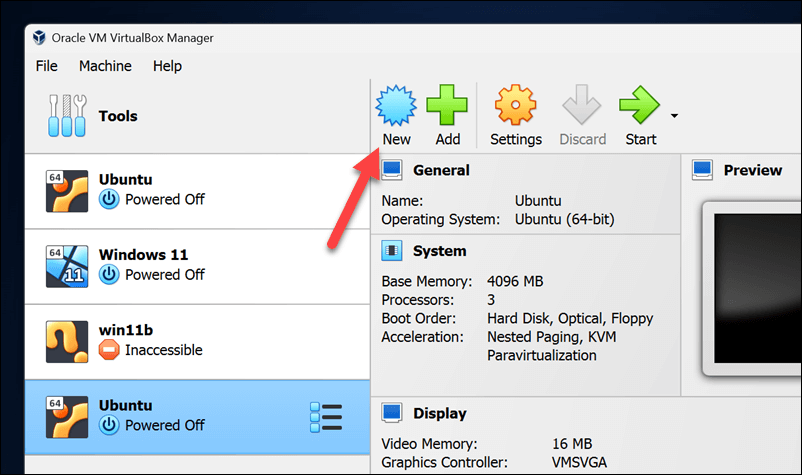This screenshot has height=475, width=802.
Task: Click the greyed-out Discard arrow icon
Action: 582,105
